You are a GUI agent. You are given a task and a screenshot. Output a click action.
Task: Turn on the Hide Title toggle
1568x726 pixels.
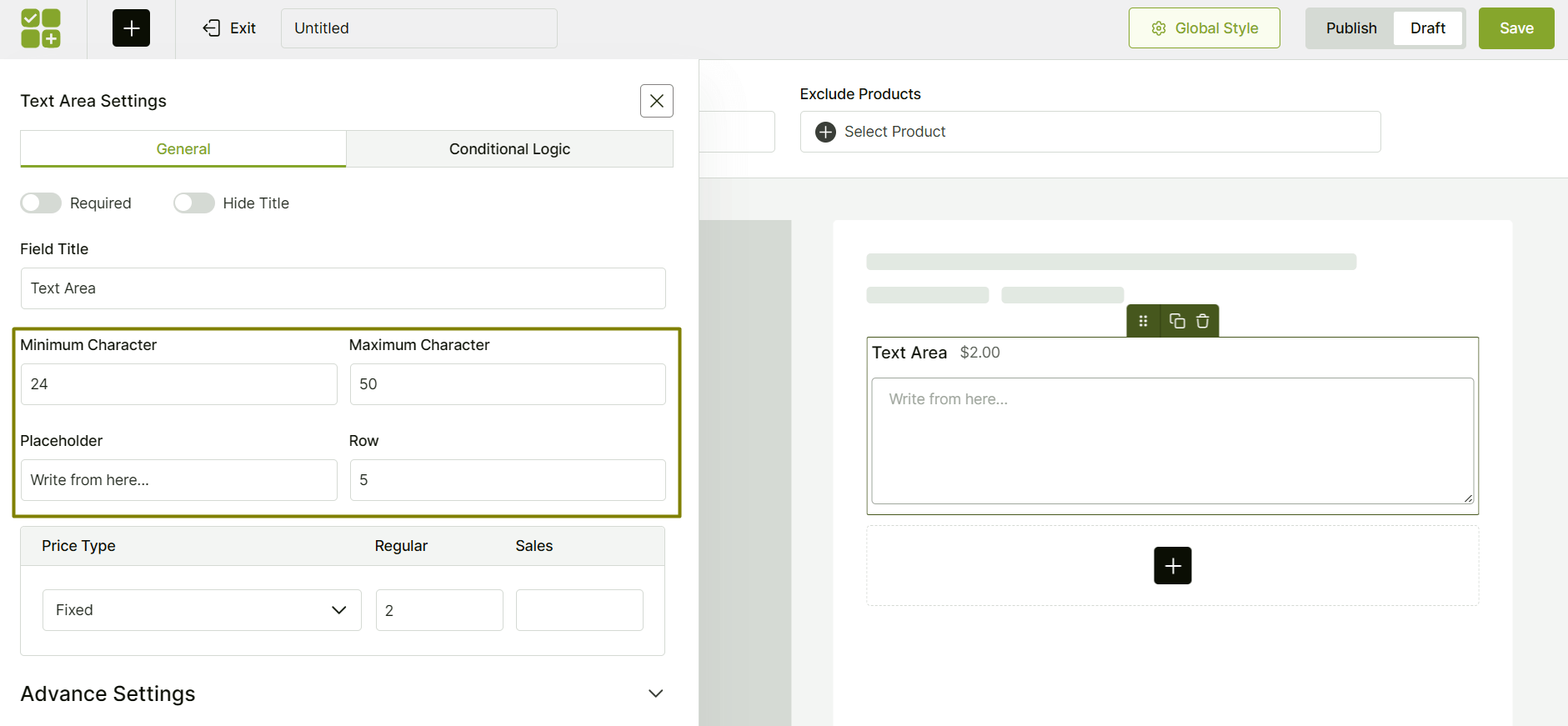194,203
